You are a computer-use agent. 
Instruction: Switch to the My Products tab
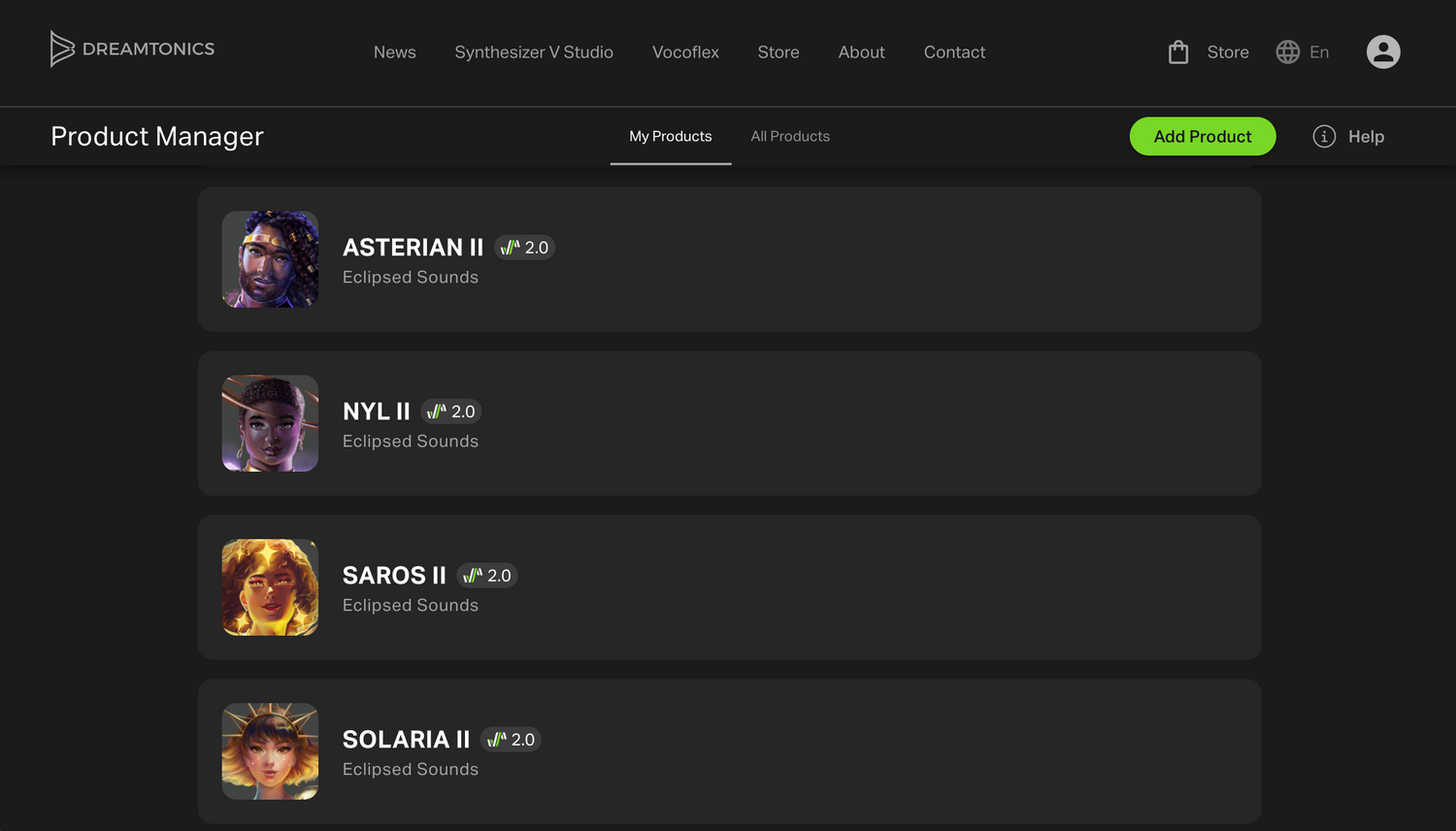671,137
